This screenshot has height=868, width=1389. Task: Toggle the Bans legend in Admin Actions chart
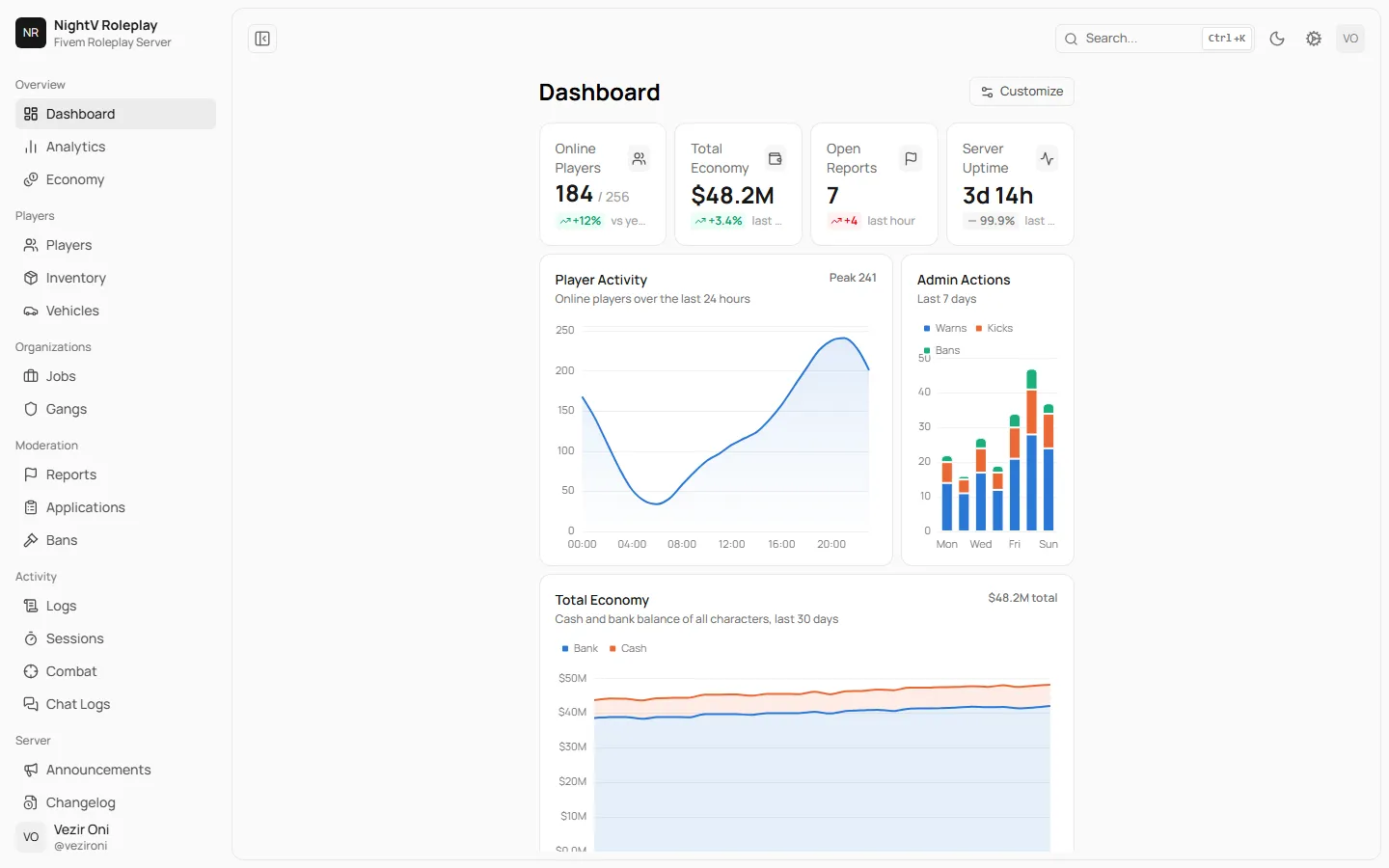[x=941, y=350]
